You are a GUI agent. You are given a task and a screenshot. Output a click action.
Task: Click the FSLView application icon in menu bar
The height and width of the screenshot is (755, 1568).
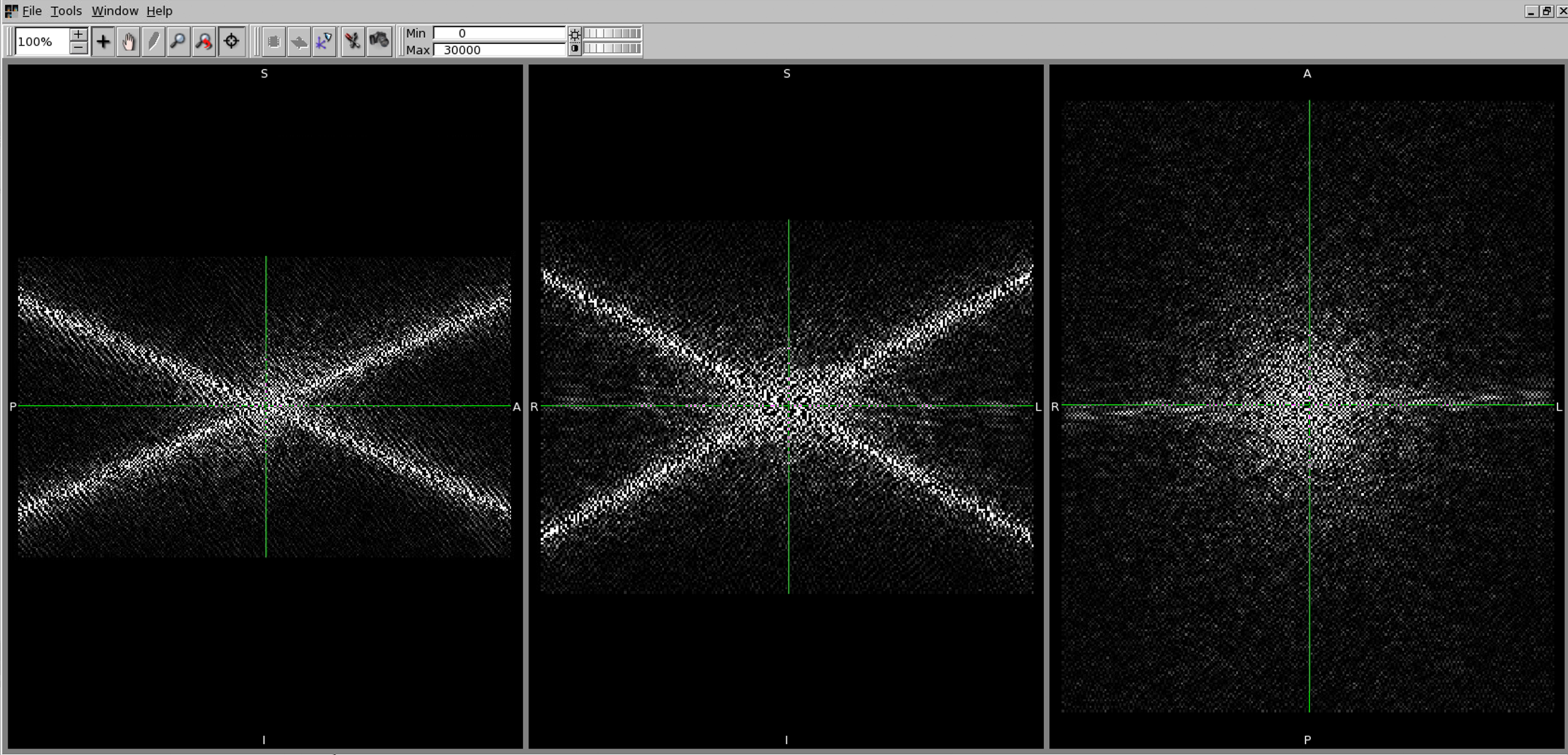coord(11,11)
